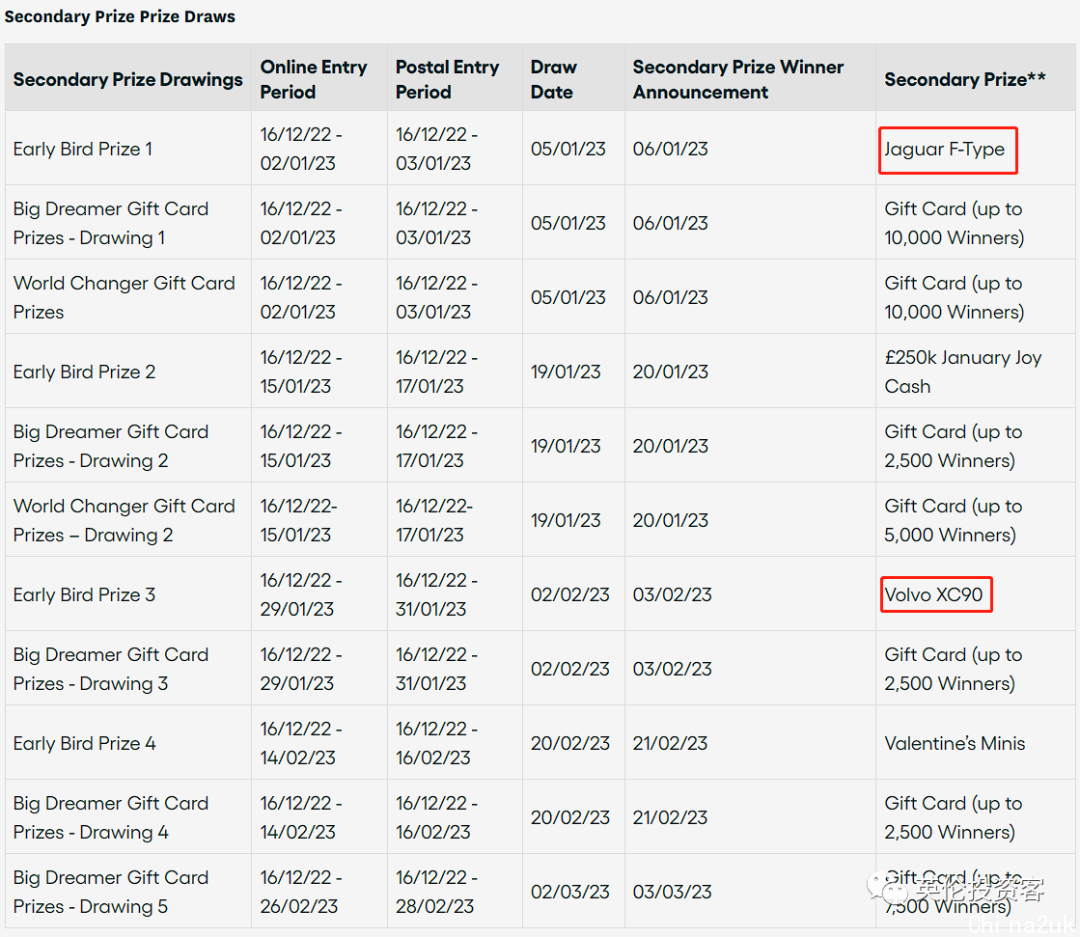This screenshot has width=1080, height=937.
Task: Select the 'Draw Date' column header
Action: pos(554,79)
